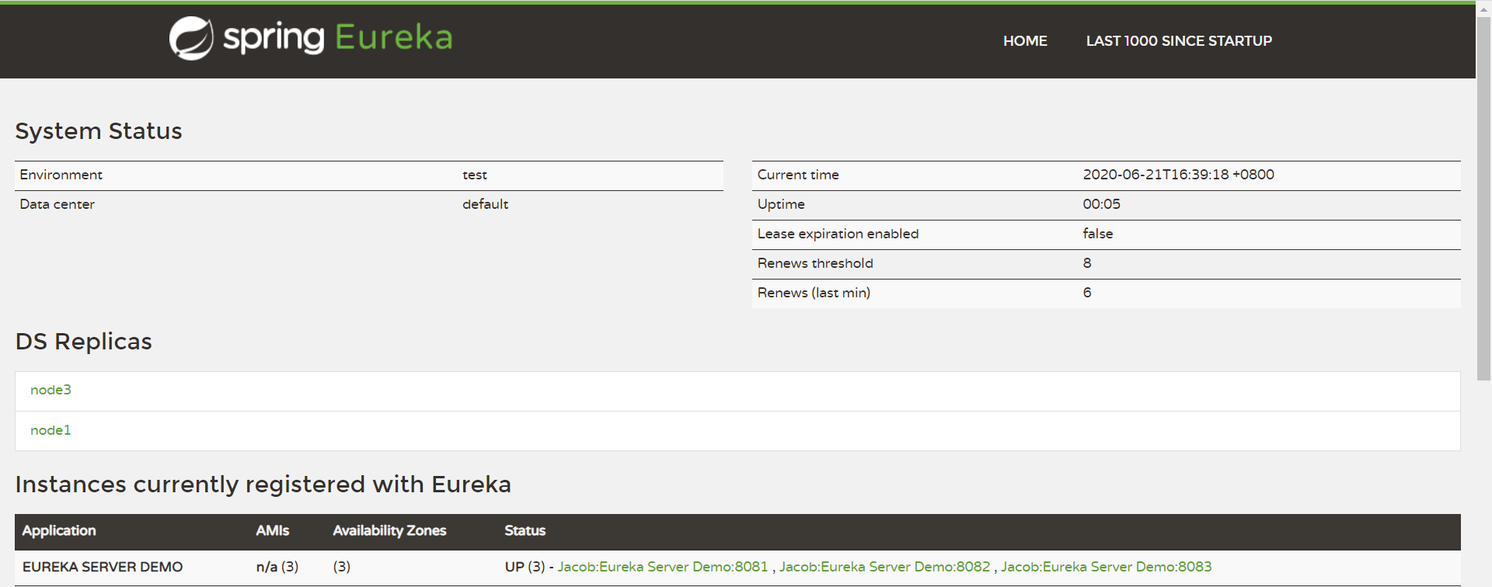Viewport: 1492px width, 587px height.
Task: Click the Environment label cell
Action: tap(61, 175)
